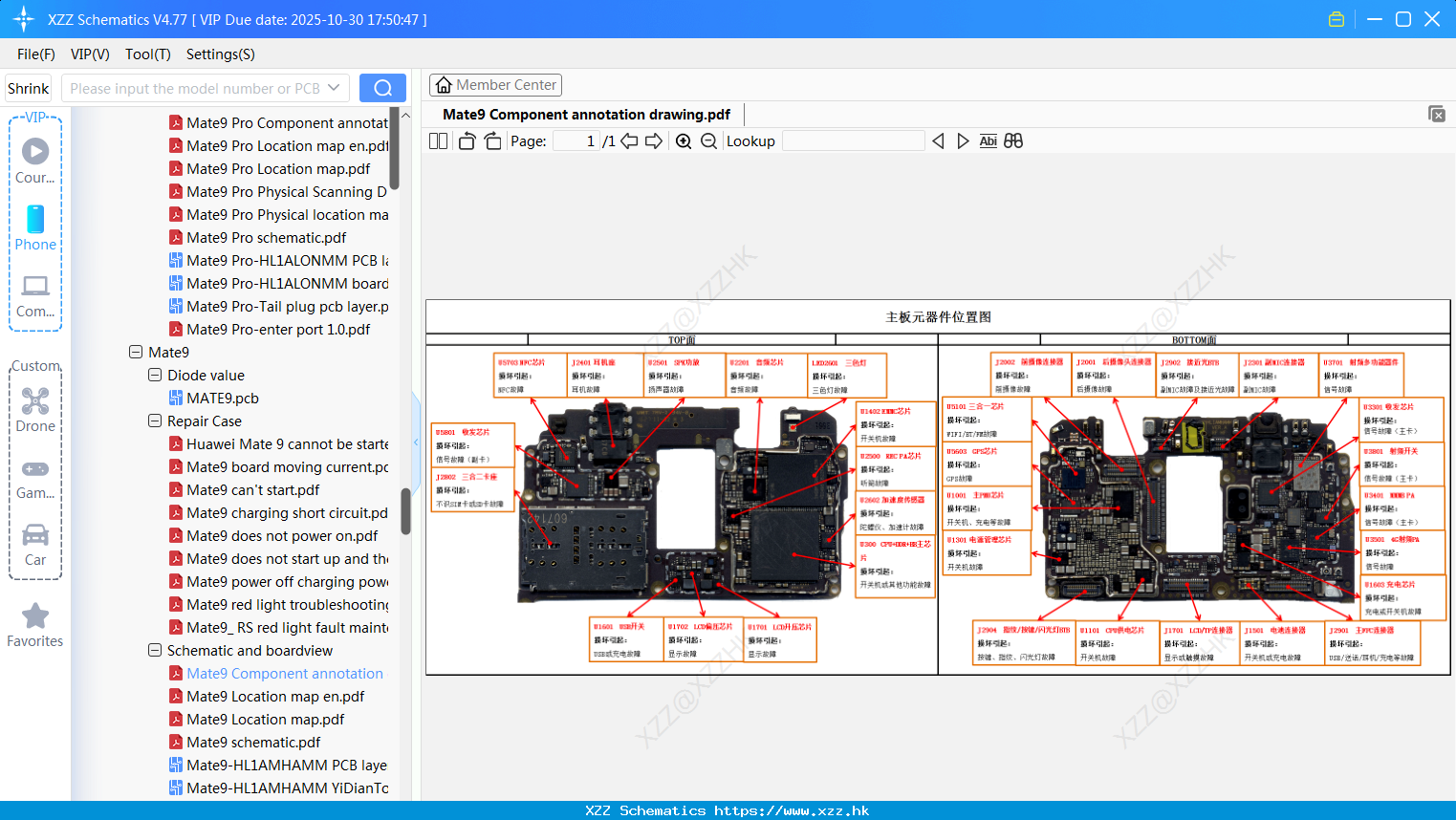The width and height of the screenshot is (1456, 820).
Task: Zoom out of the PDF
Action: pyautogui.click(x=708, y=140)
